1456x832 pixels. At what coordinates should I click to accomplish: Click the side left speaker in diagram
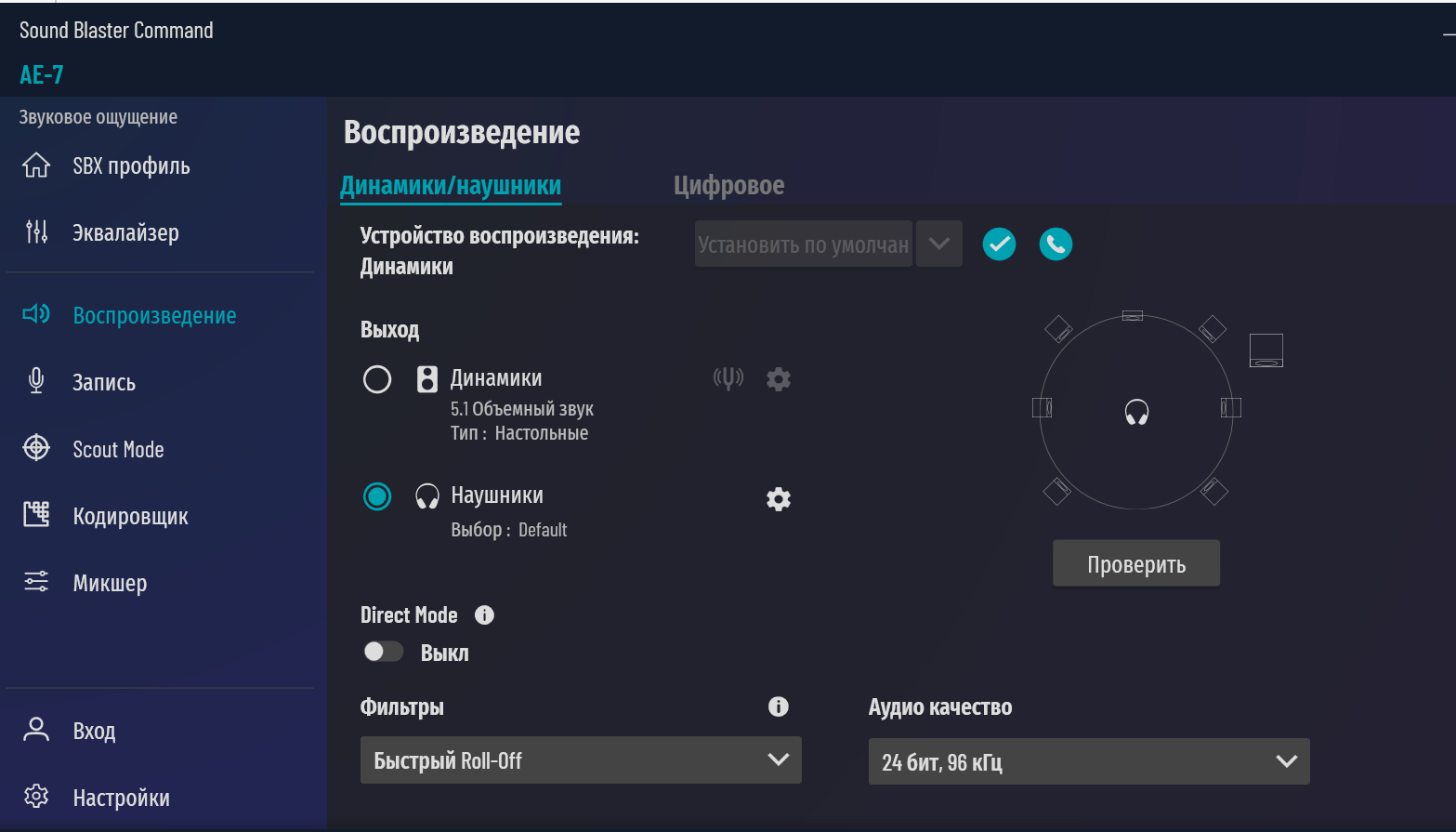(1042, 407)
